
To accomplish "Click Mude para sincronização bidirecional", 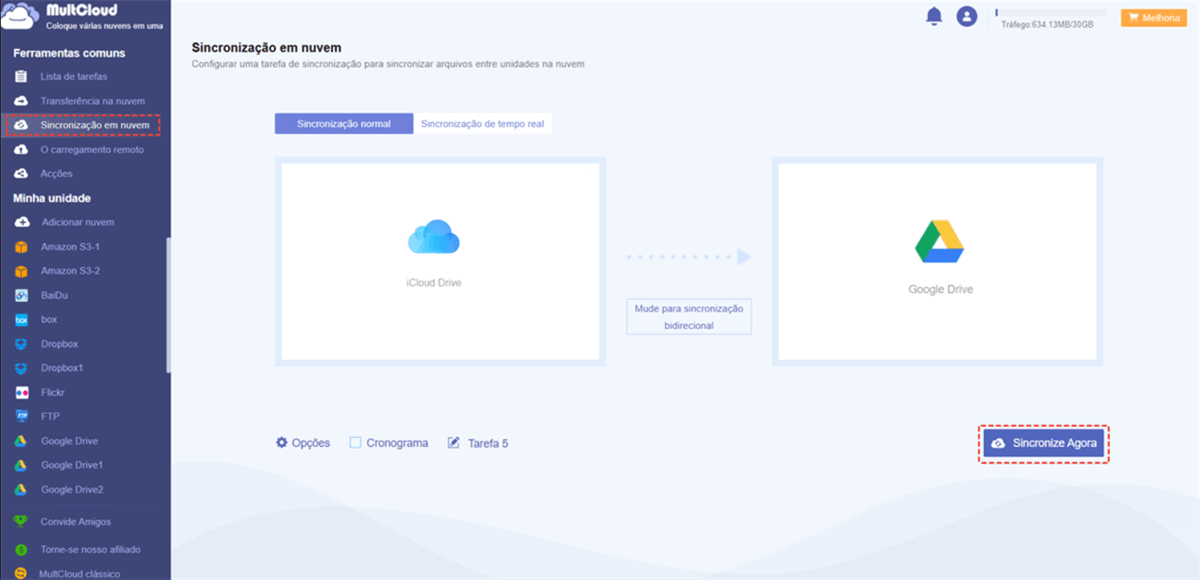I will (689, 317).
